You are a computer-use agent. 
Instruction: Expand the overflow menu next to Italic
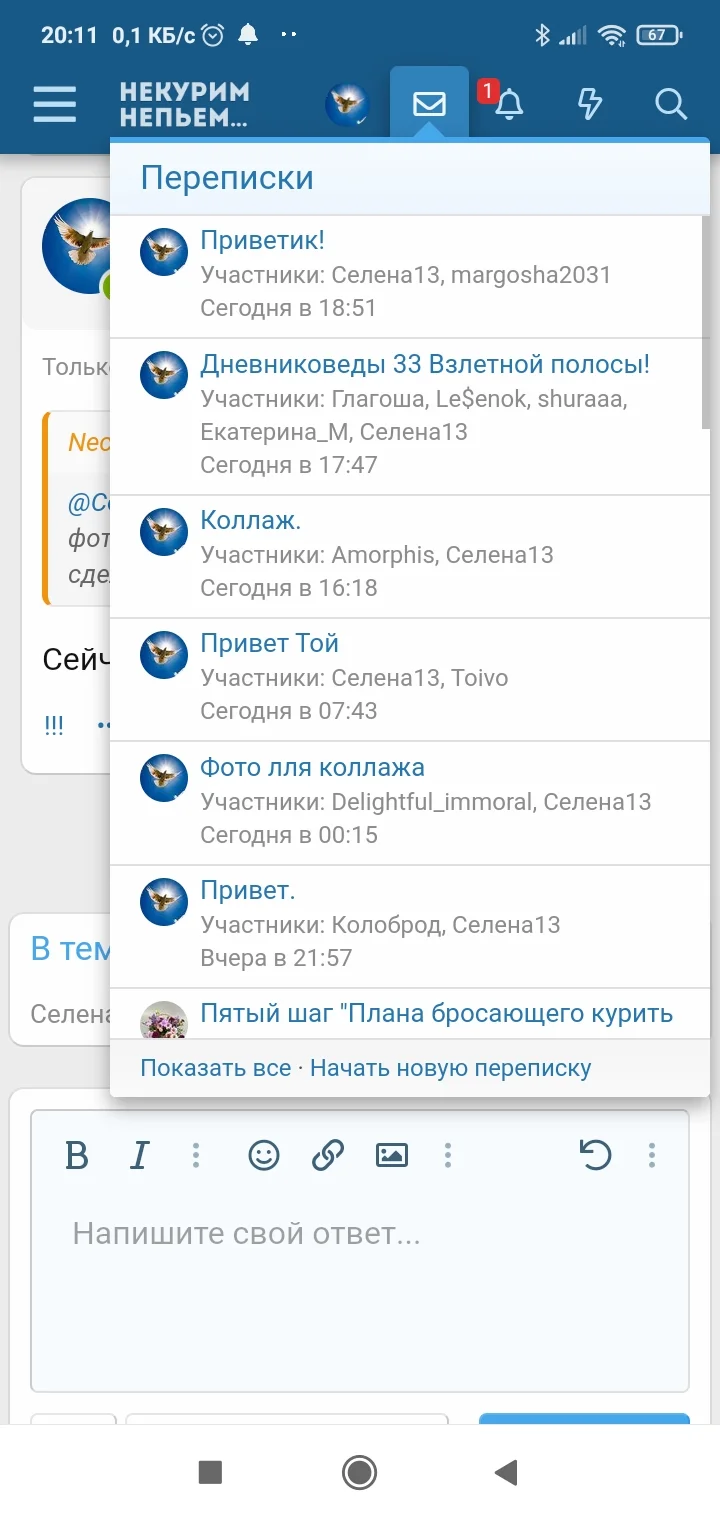(x=196, y=1156)
